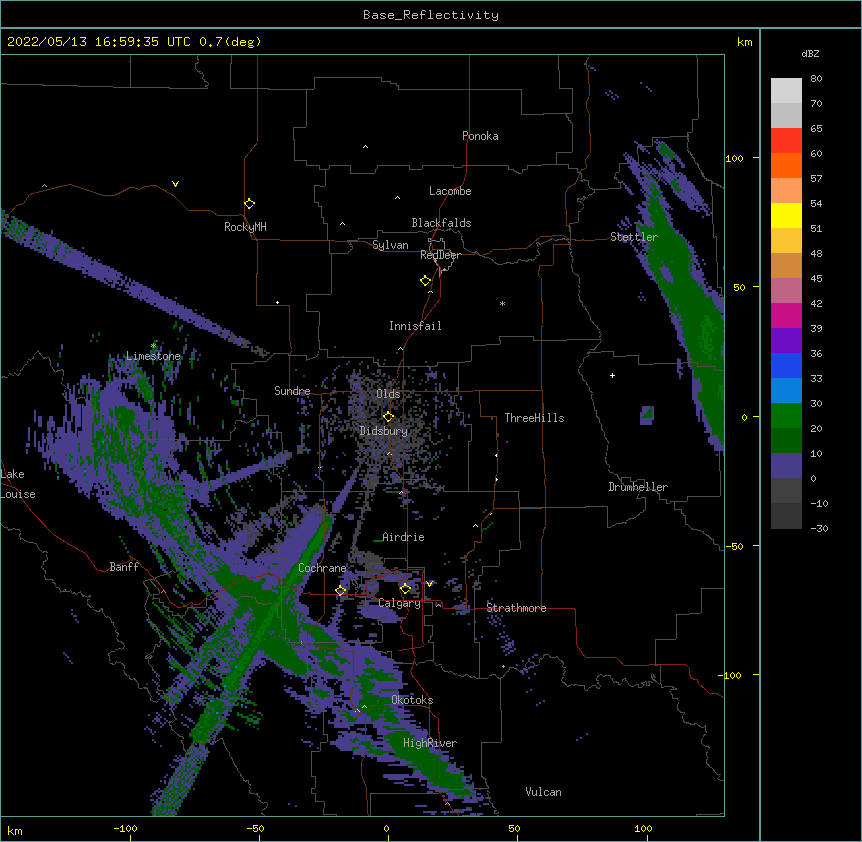This screenshot has width=862, height=842.
Task: Pick the red 60–65 dBZ legend swatch
Action: [x=786, y=141]
